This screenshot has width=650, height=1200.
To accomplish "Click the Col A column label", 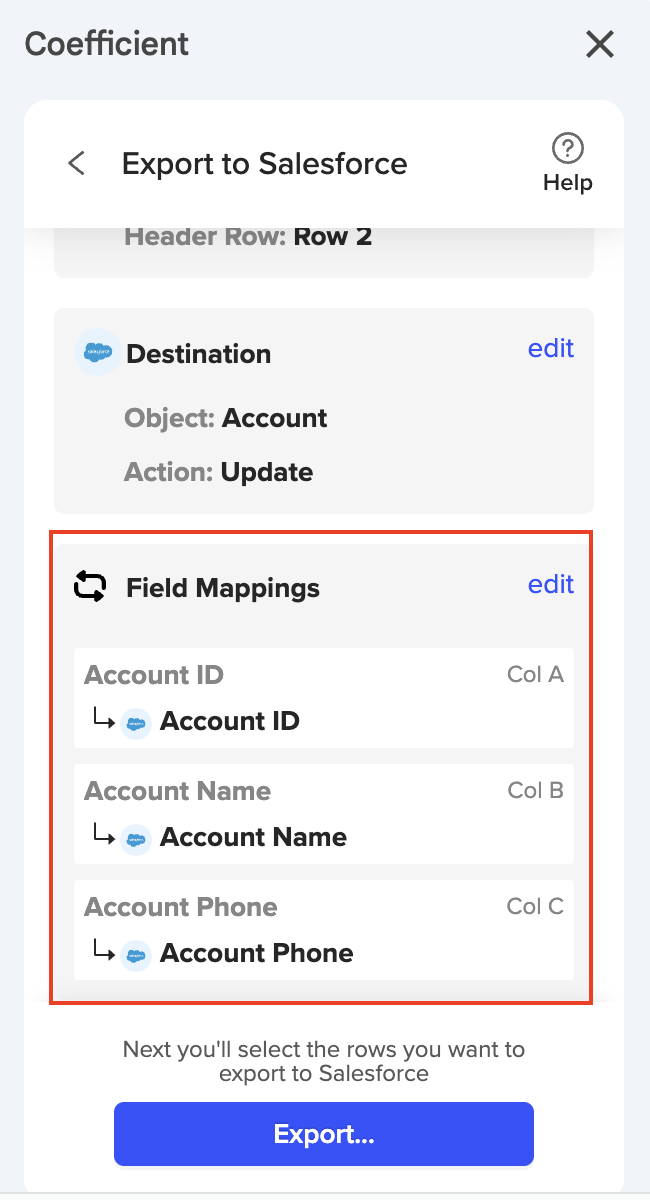I will pos(535,675).
